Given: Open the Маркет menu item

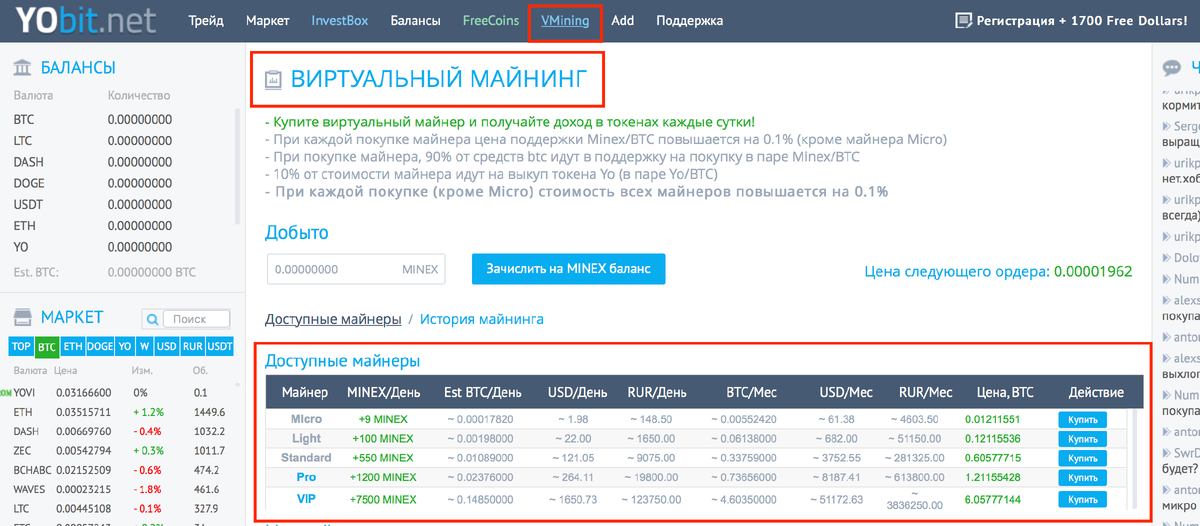Looking at the screenshot, I should 268,20.
